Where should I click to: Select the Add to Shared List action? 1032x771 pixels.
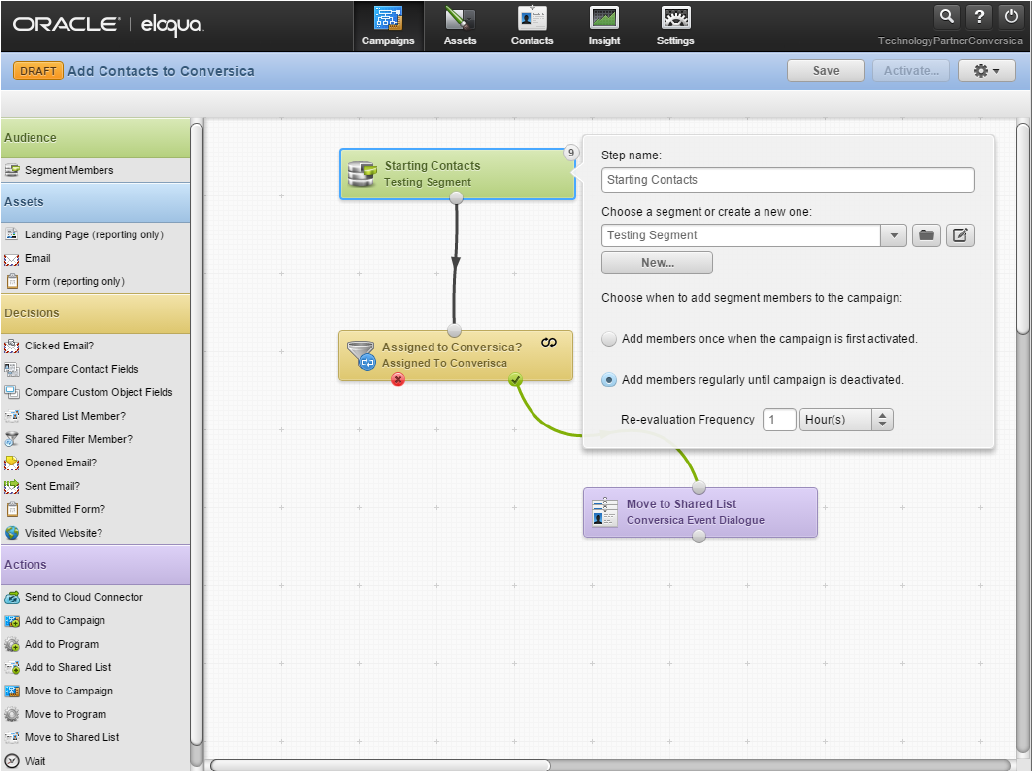tap(95, 667)
